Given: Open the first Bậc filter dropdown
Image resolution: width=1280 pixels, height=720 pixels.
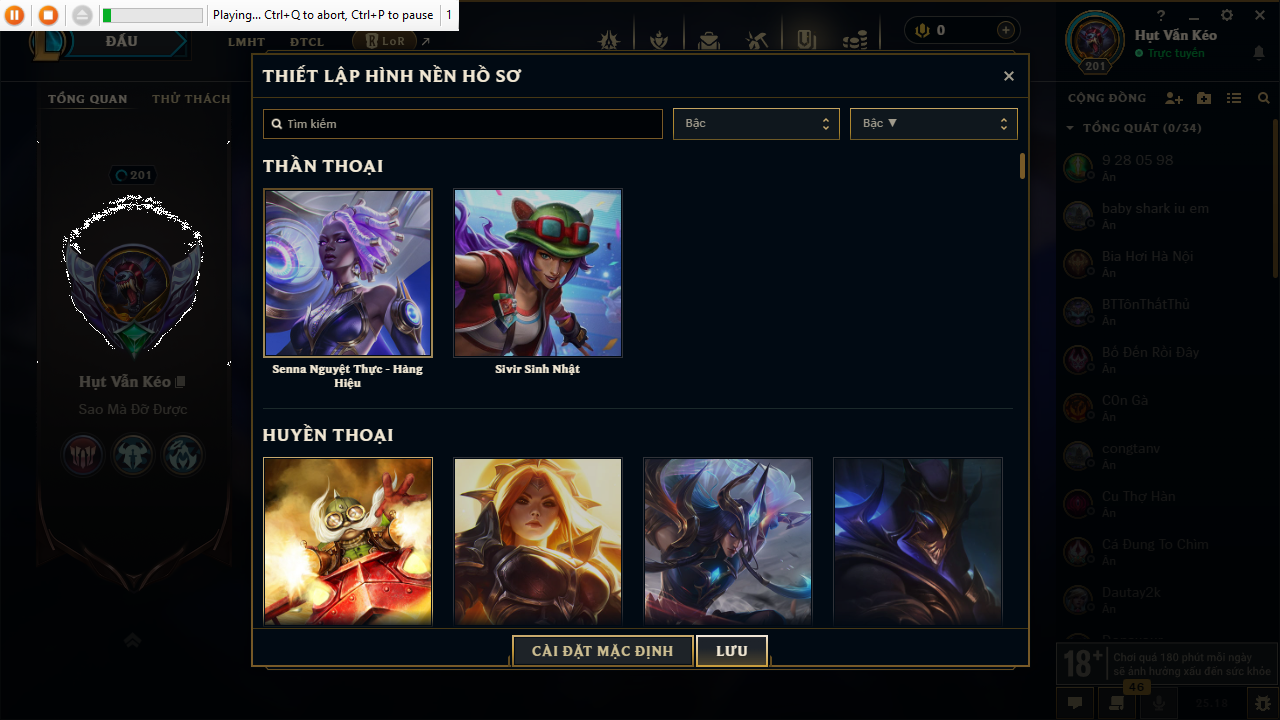Looking at the screenshot, I should pos(756,124).
